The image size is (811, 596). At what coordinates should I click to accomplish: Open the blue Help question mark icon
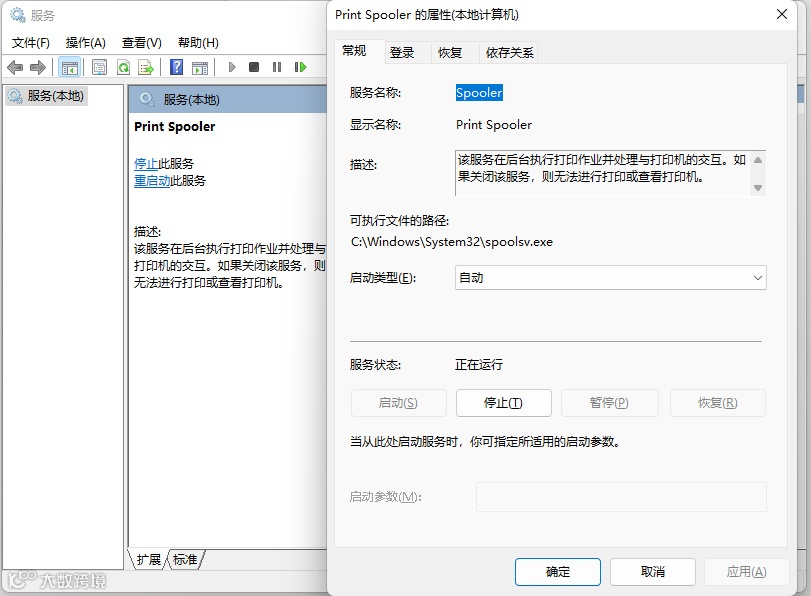click(176, 67)
